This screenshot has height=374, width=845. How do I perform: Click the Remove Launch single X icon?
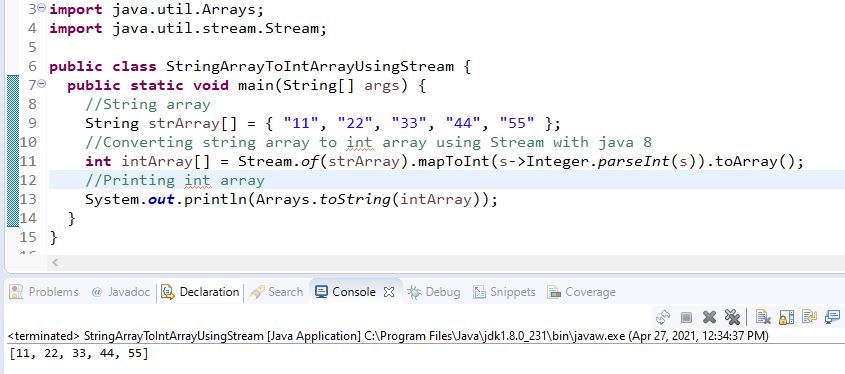710,317
